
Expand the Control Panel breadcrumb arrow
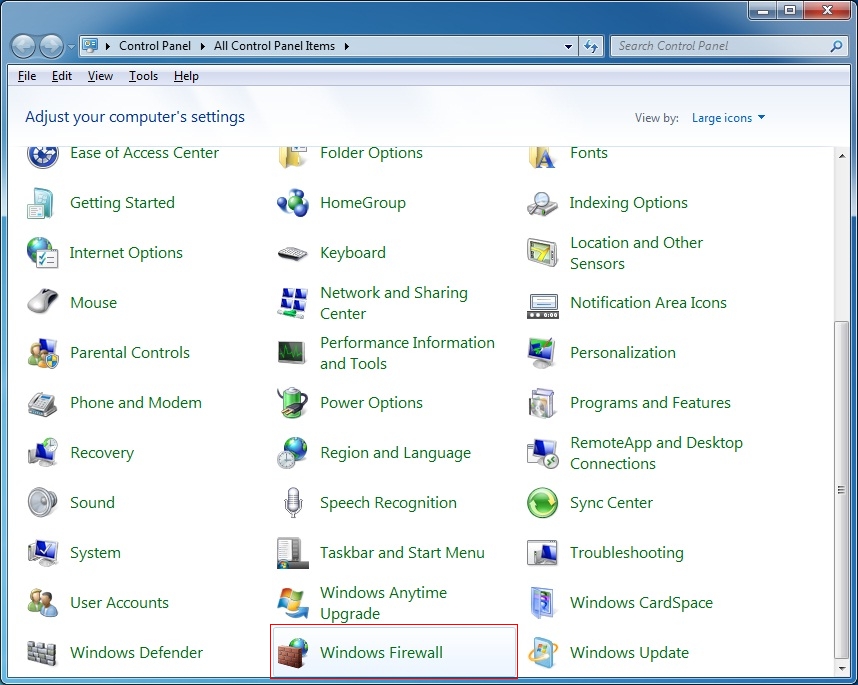coord(202,47)
